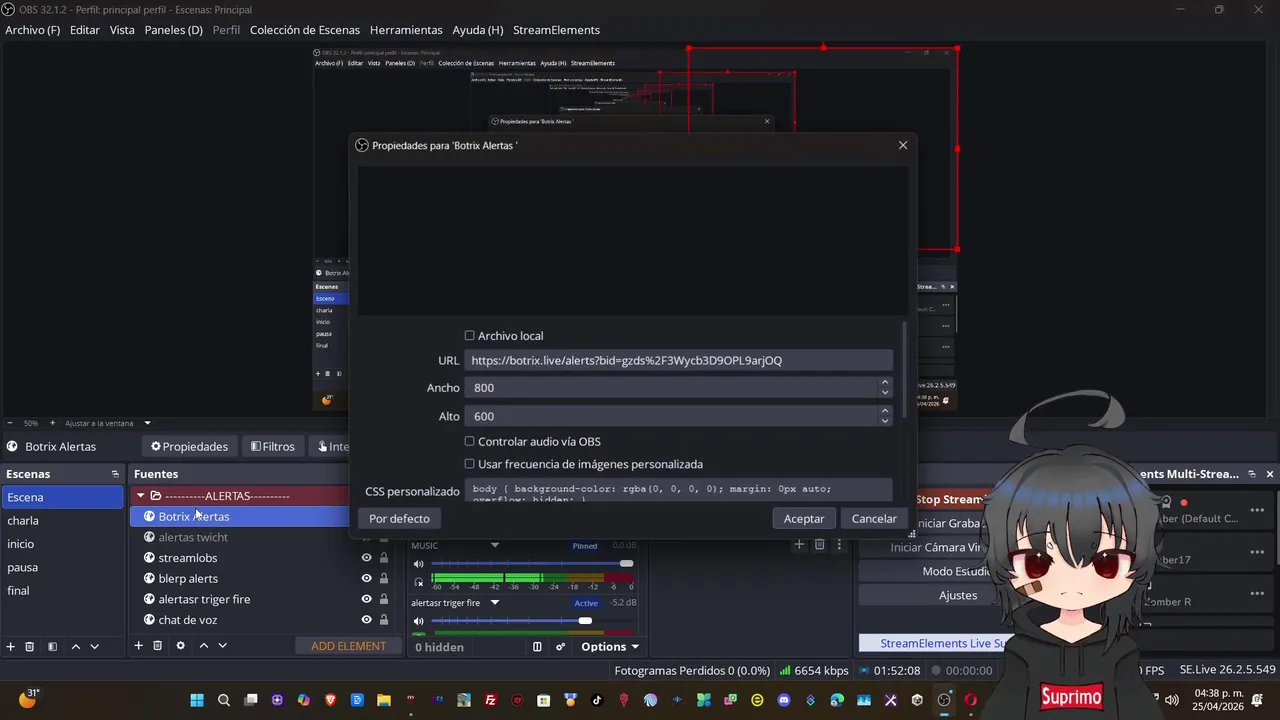The image size is (1280, 720).
Task: Open Colección de Escenas menu
Action: (305, 30)
